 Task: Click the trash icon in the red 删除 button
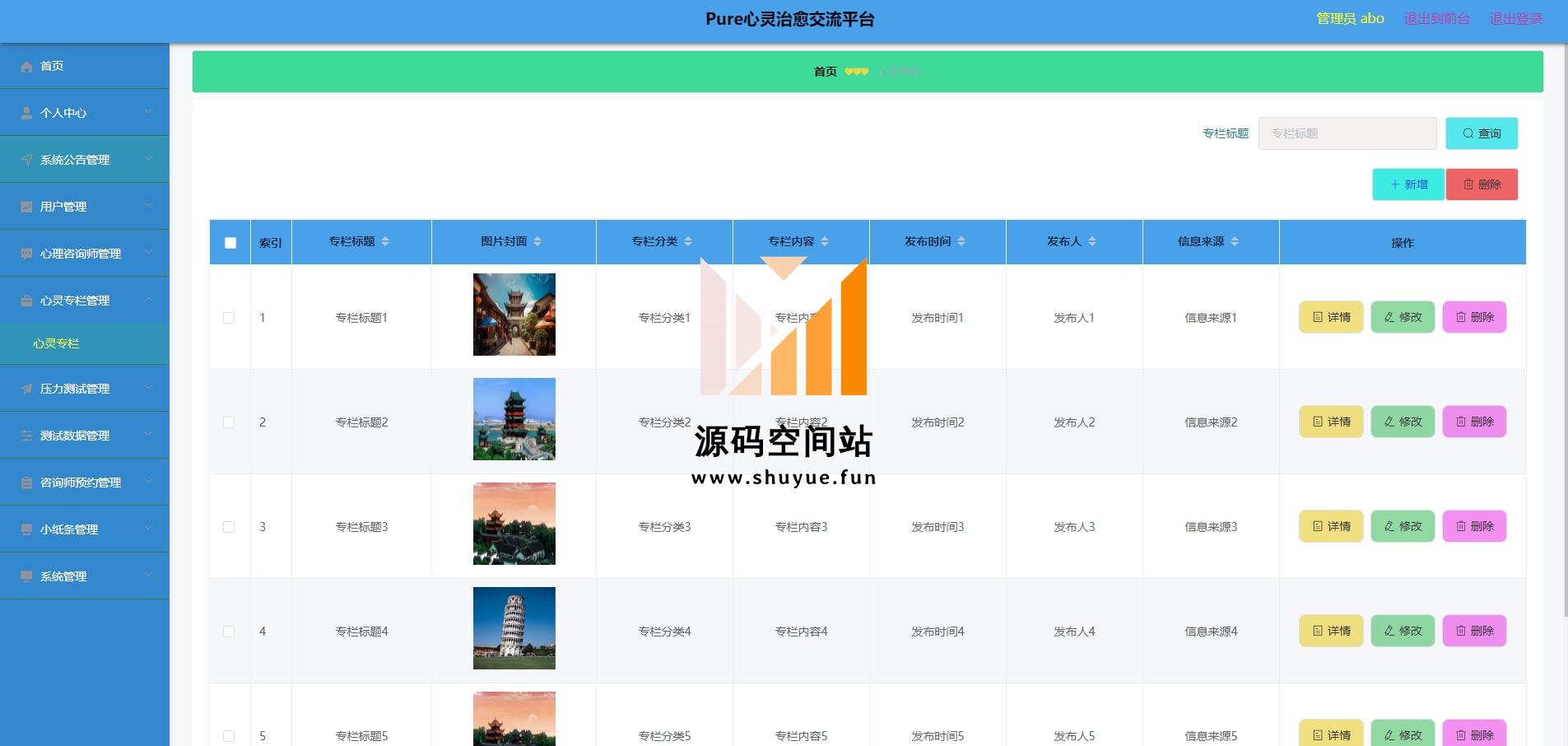point(1468,184)
